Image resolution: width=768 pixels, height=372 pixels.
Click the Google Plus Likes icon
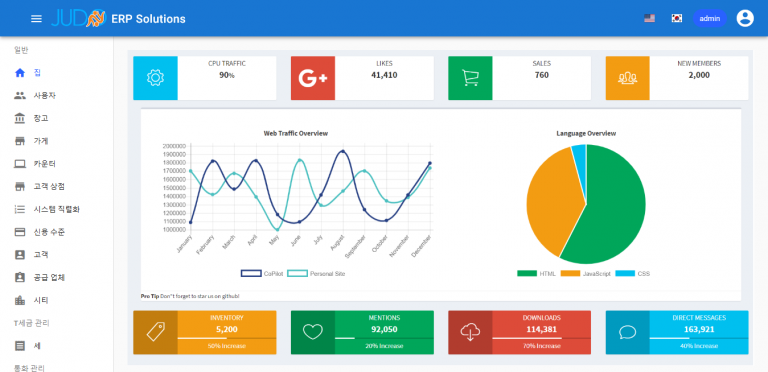[313, 78]
